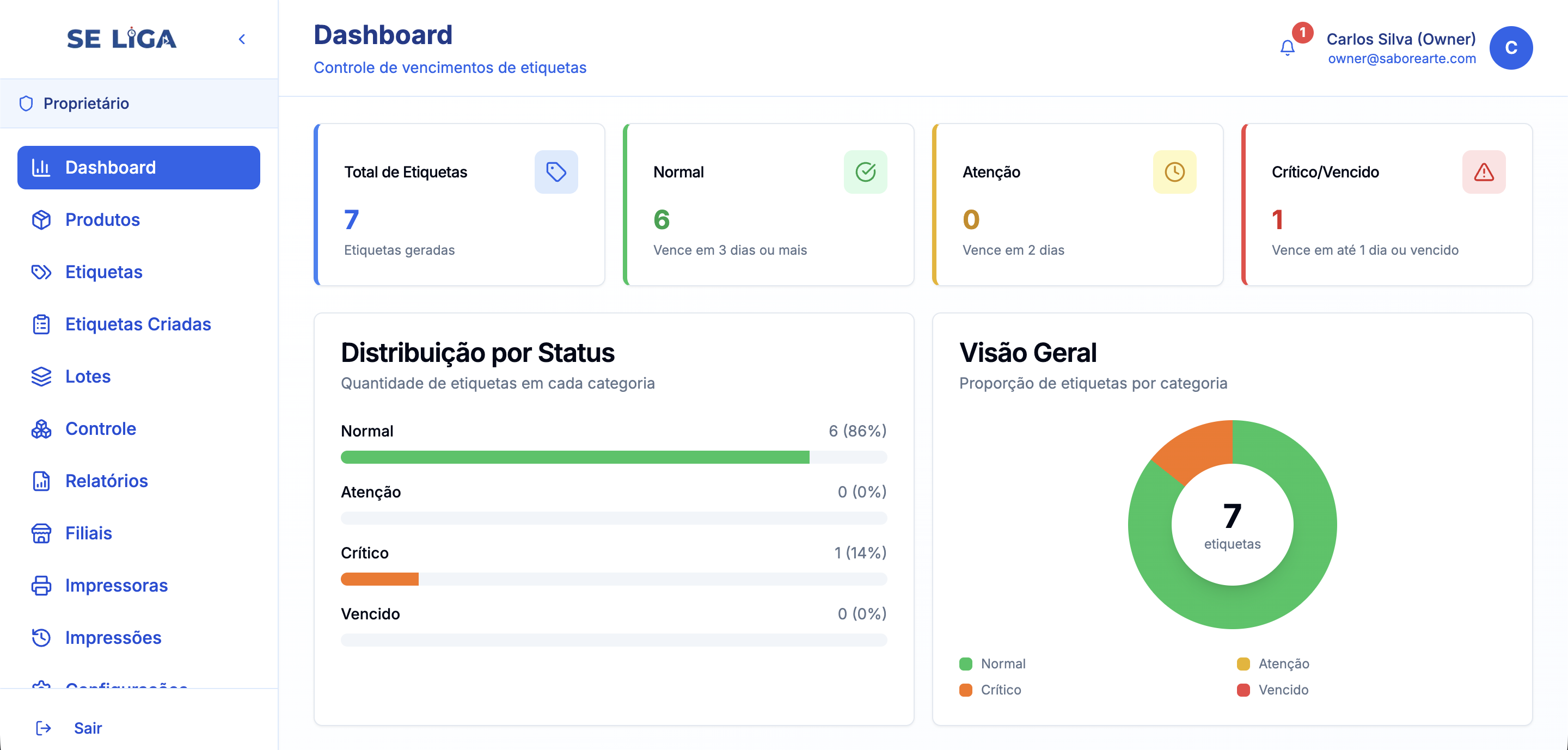Click the Impressões history icon

click(41, 637)
